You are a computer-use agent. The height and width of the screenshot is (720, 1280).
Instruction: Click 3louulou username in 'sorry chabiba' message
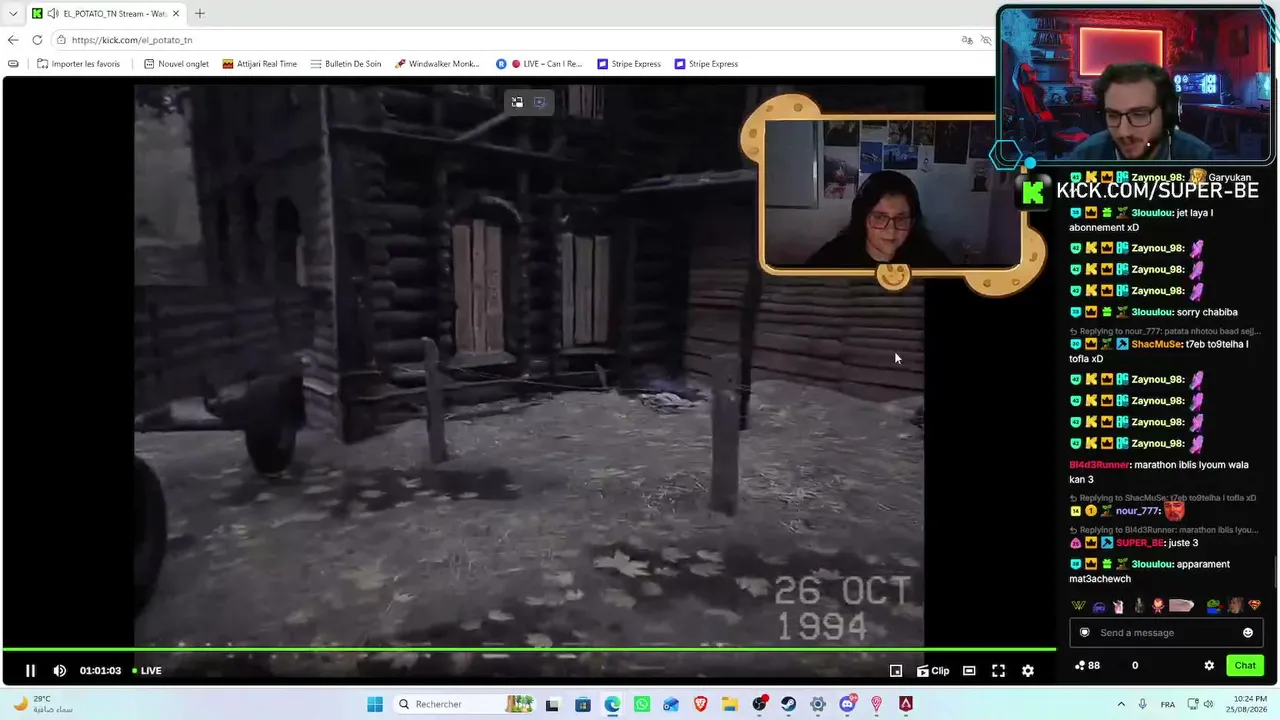coord(1151,312)
